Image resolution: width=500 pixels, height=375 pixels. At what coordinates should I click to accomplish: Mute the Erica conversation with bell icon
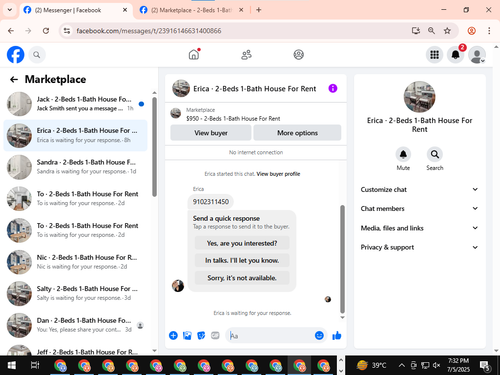403,154
